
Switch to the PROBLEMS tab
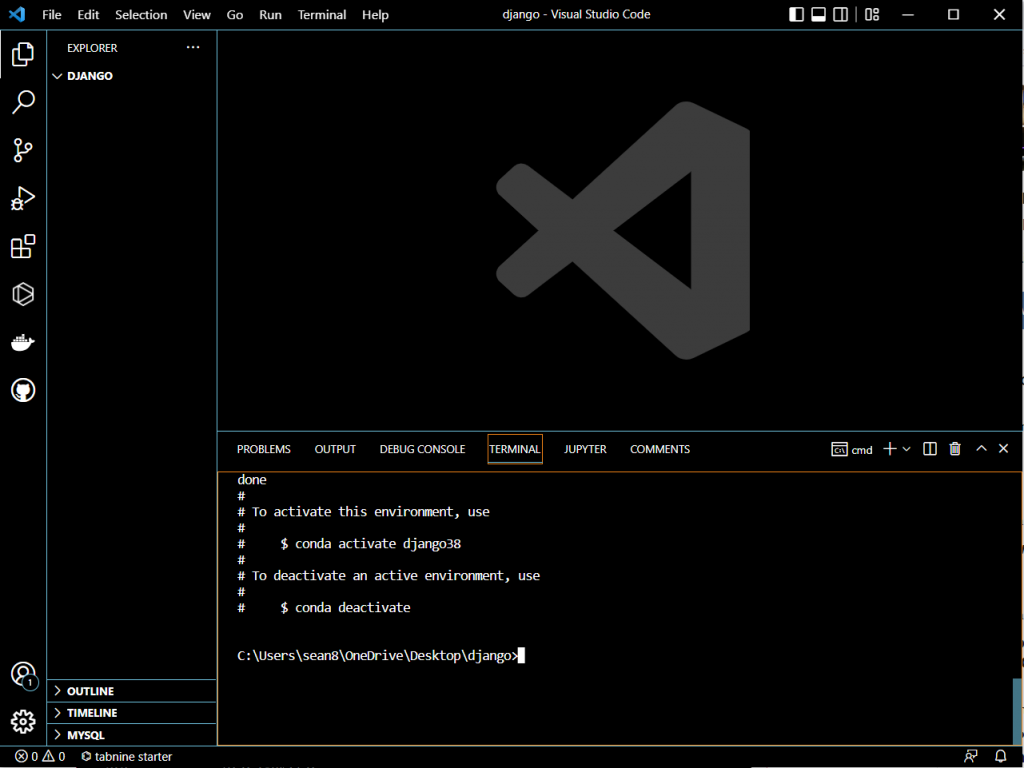pos(264,449)
